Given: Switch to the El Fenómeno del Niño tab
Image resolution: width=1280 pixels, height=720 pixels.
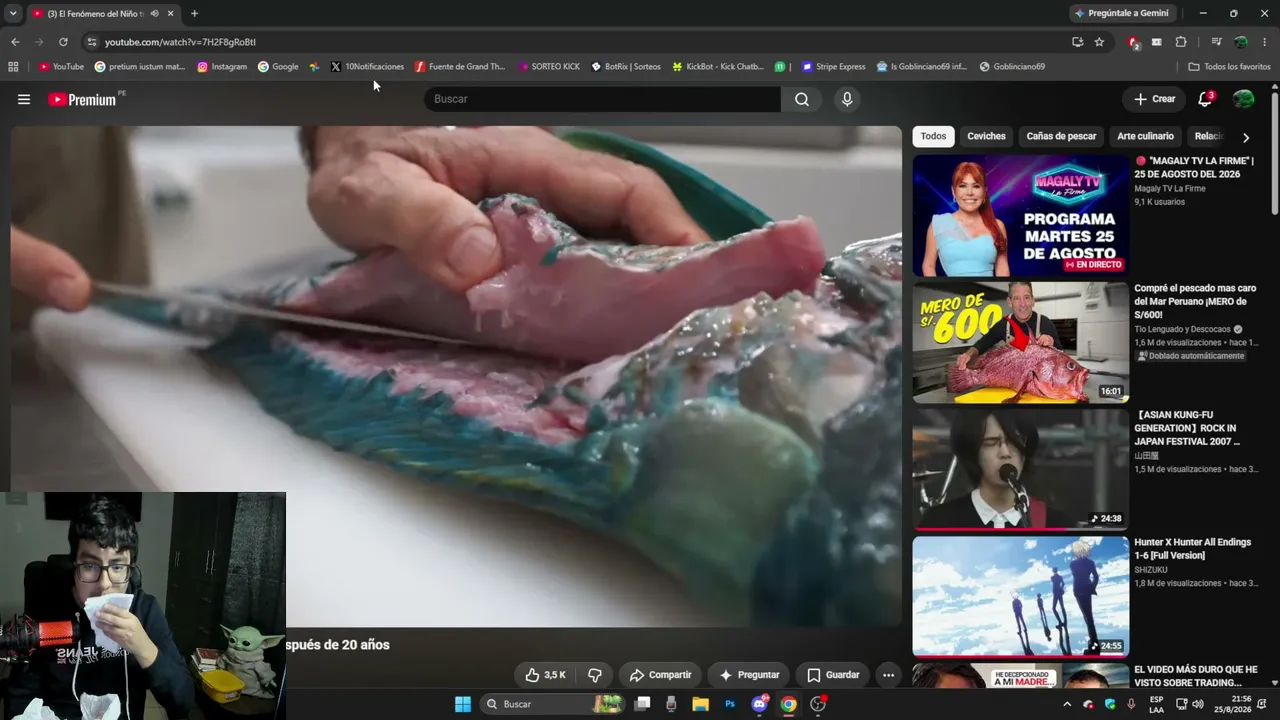Looking at the screenshot, I should tap(103, 13).
